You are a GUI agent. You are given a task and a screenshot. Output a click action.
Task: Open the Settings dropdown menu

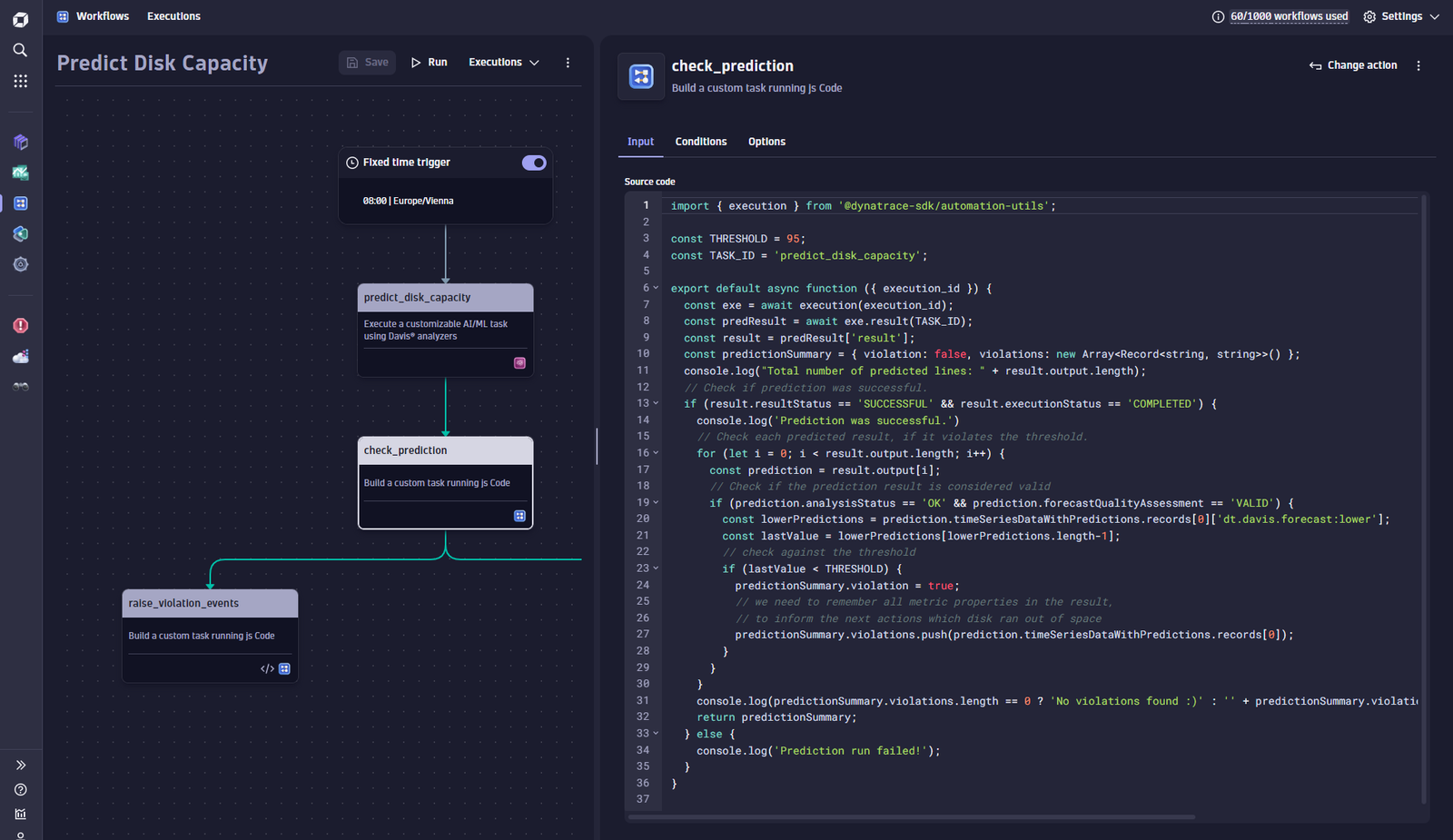pos(1401,16)
